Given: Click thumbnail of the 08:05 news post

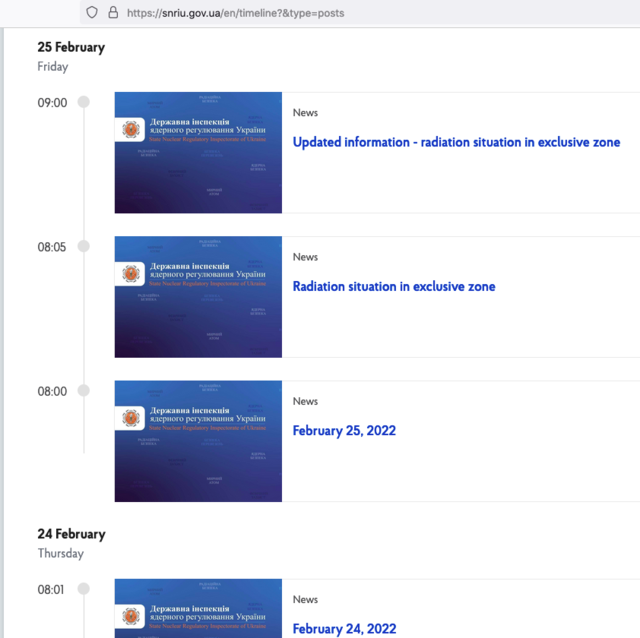Looking at the screenshot, I should click(198, 297).
